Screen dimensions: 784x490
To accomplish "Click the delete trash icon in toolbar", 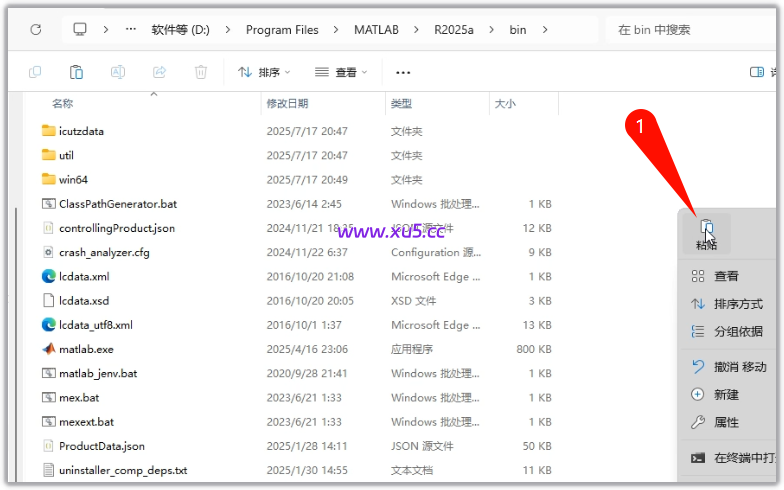I will [x=201, y=72].
